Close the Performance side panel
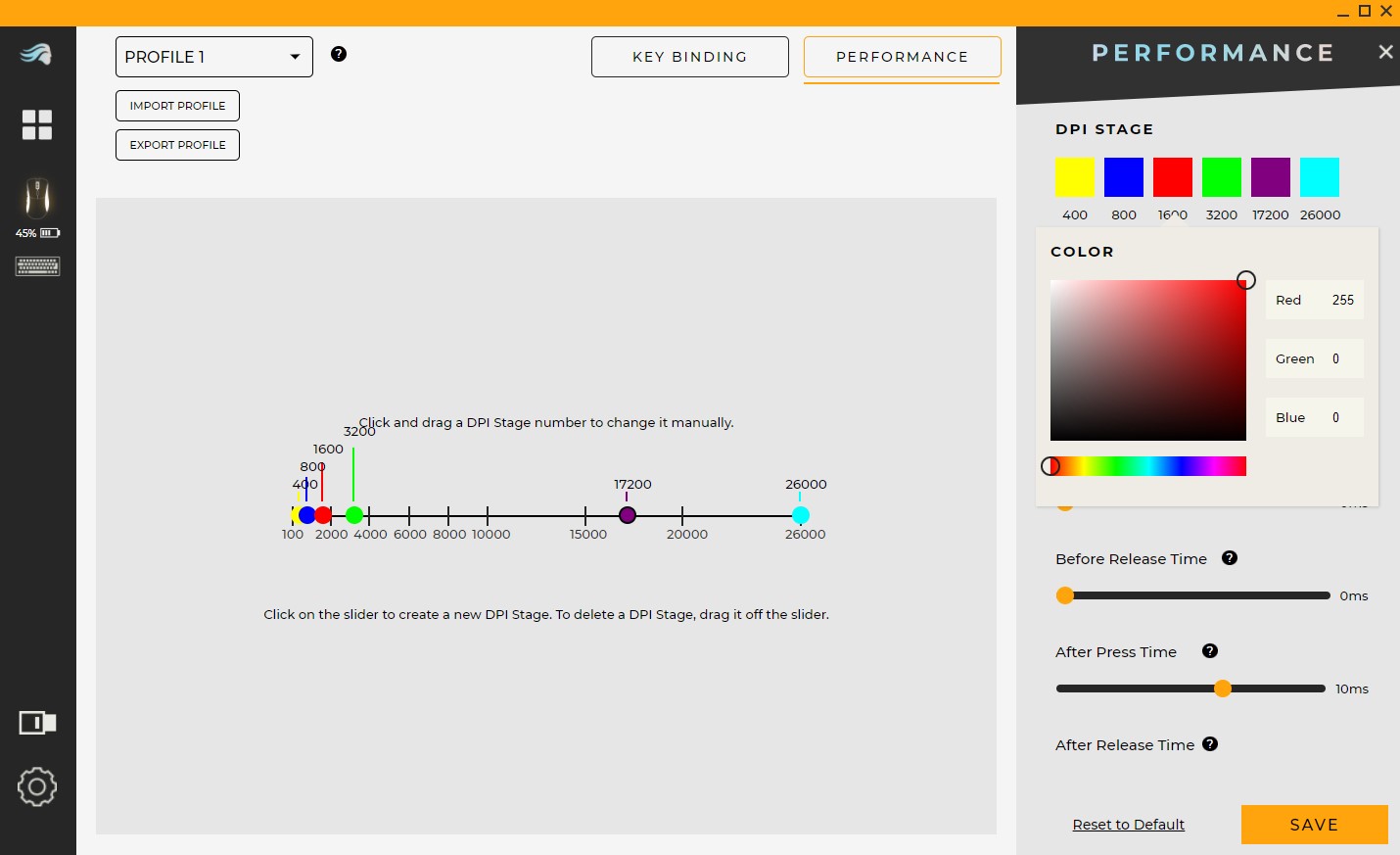 tap(1385, 52)
